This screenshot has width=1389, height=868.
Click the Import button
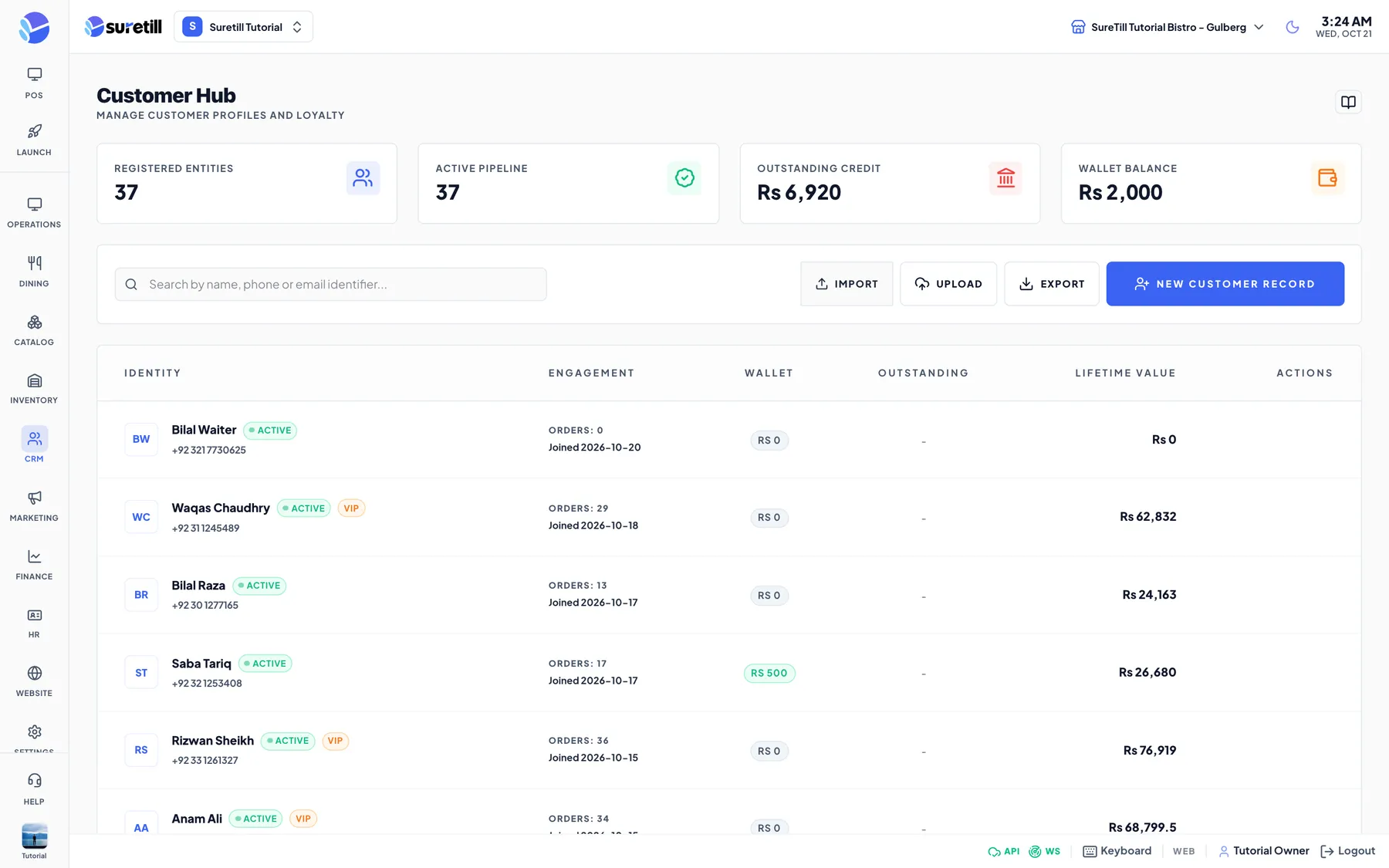point(847,284)
